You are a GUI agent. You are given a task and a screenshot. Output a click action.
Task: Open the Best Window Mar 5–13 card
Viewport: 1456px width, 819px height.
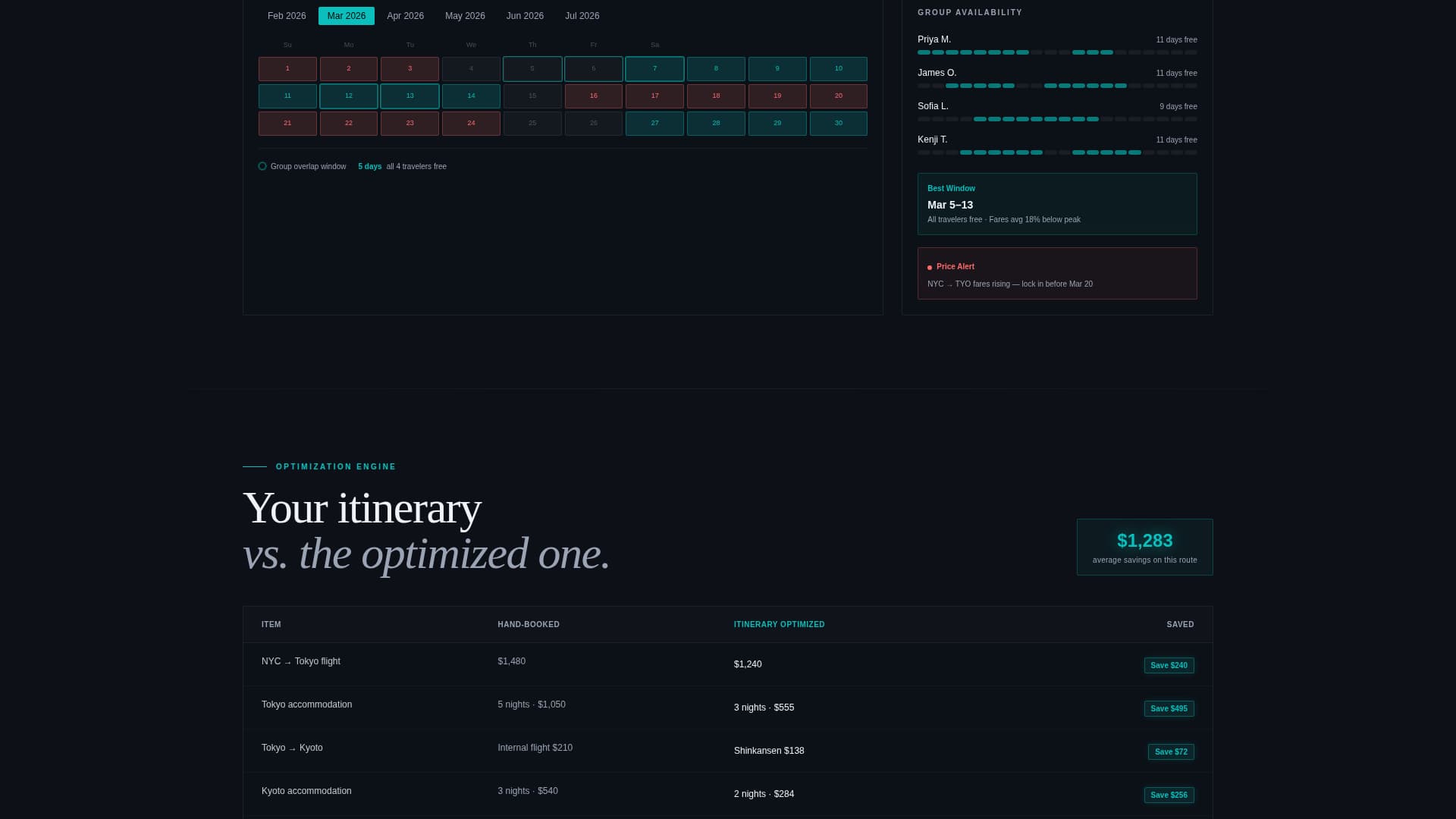click(x=1057, y=203)
